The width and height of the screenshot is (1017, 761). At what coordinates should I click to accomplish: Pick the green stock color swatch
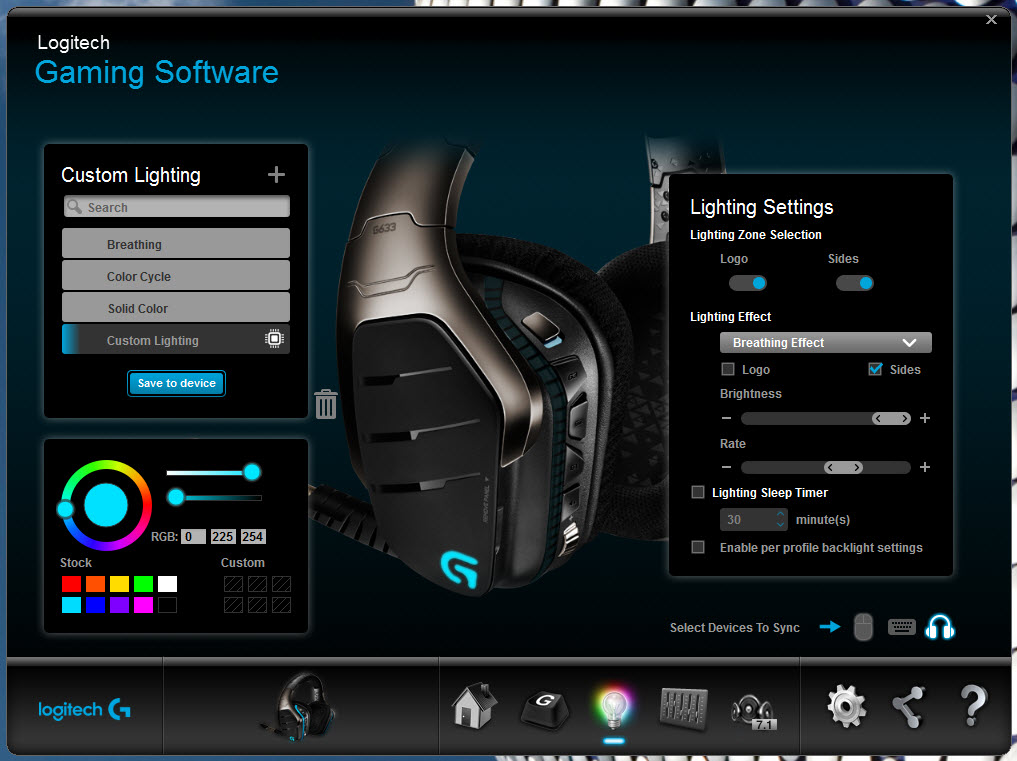click(x=143, y=584)
